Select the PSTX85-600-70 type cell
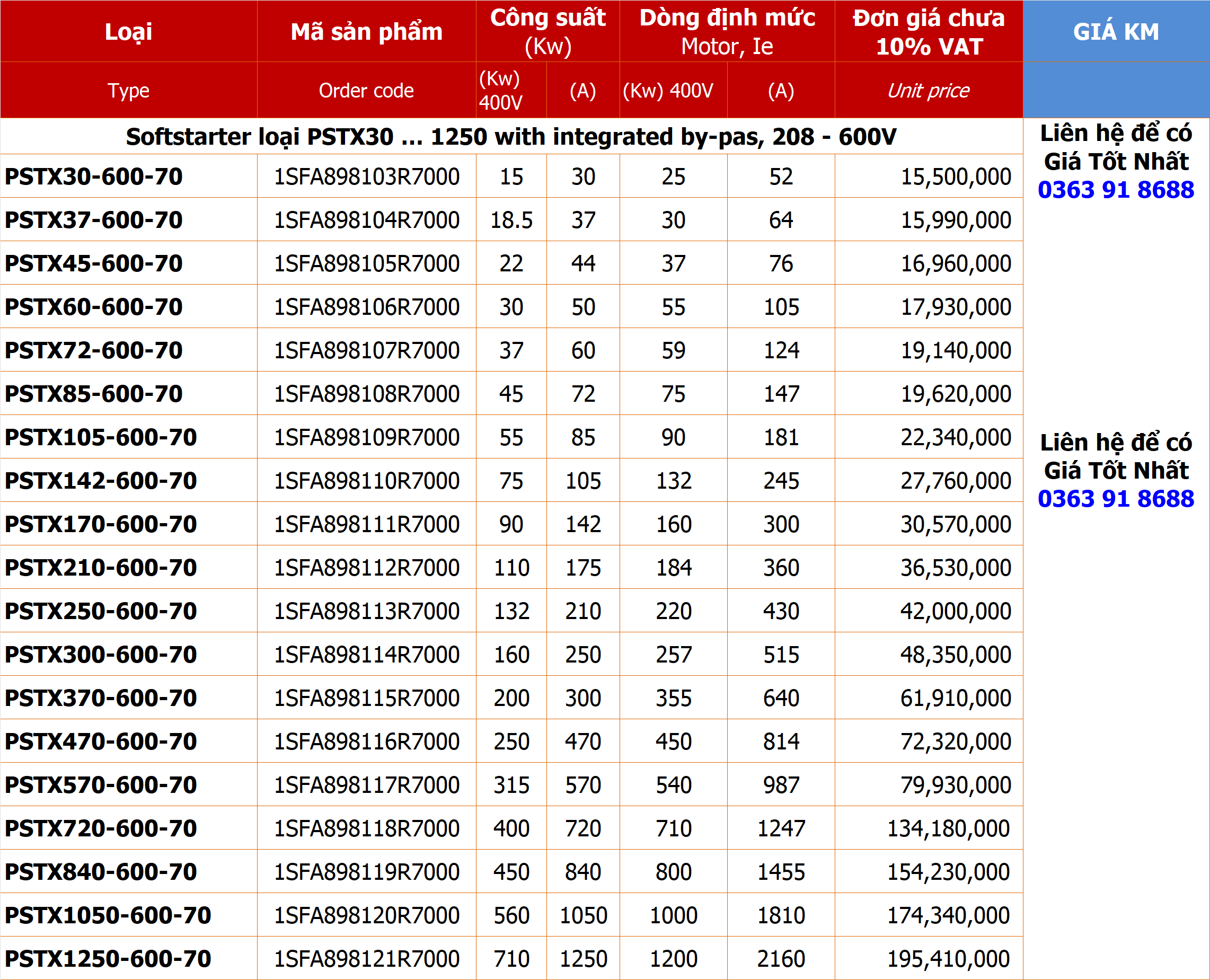Screen dimensions: 1210x980 click(128, 393)
